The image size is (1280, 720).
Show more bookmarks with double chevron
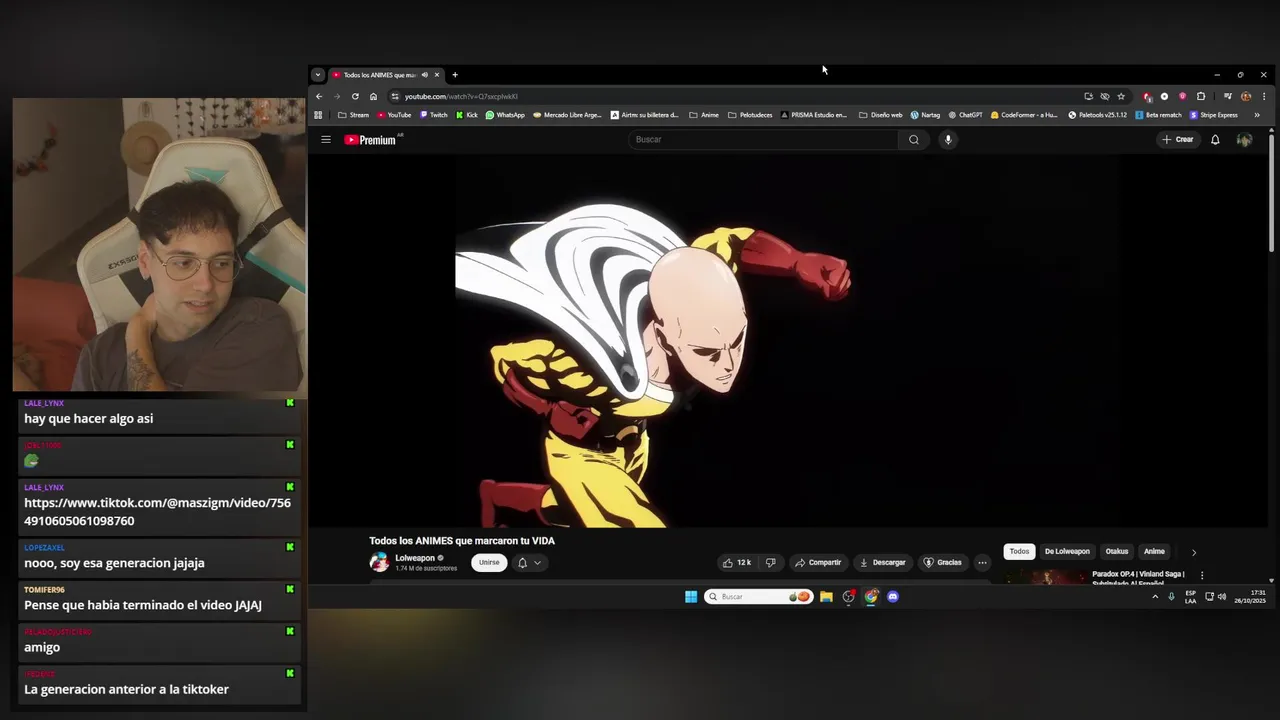[1257, 115]
